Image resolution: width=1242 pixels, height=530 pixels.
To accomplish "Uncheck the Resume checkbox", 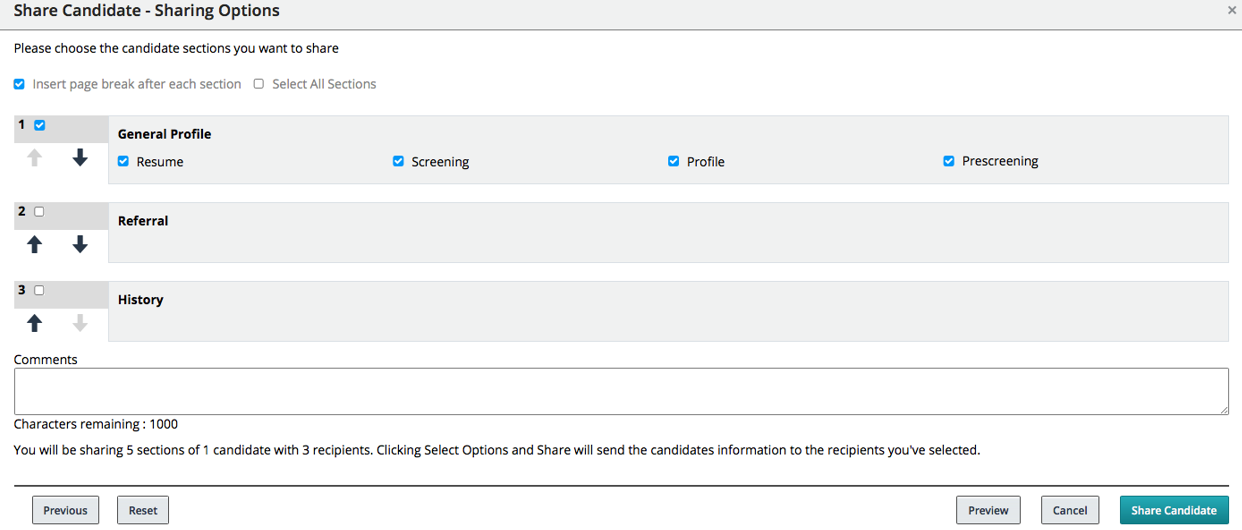I will 123,161.
